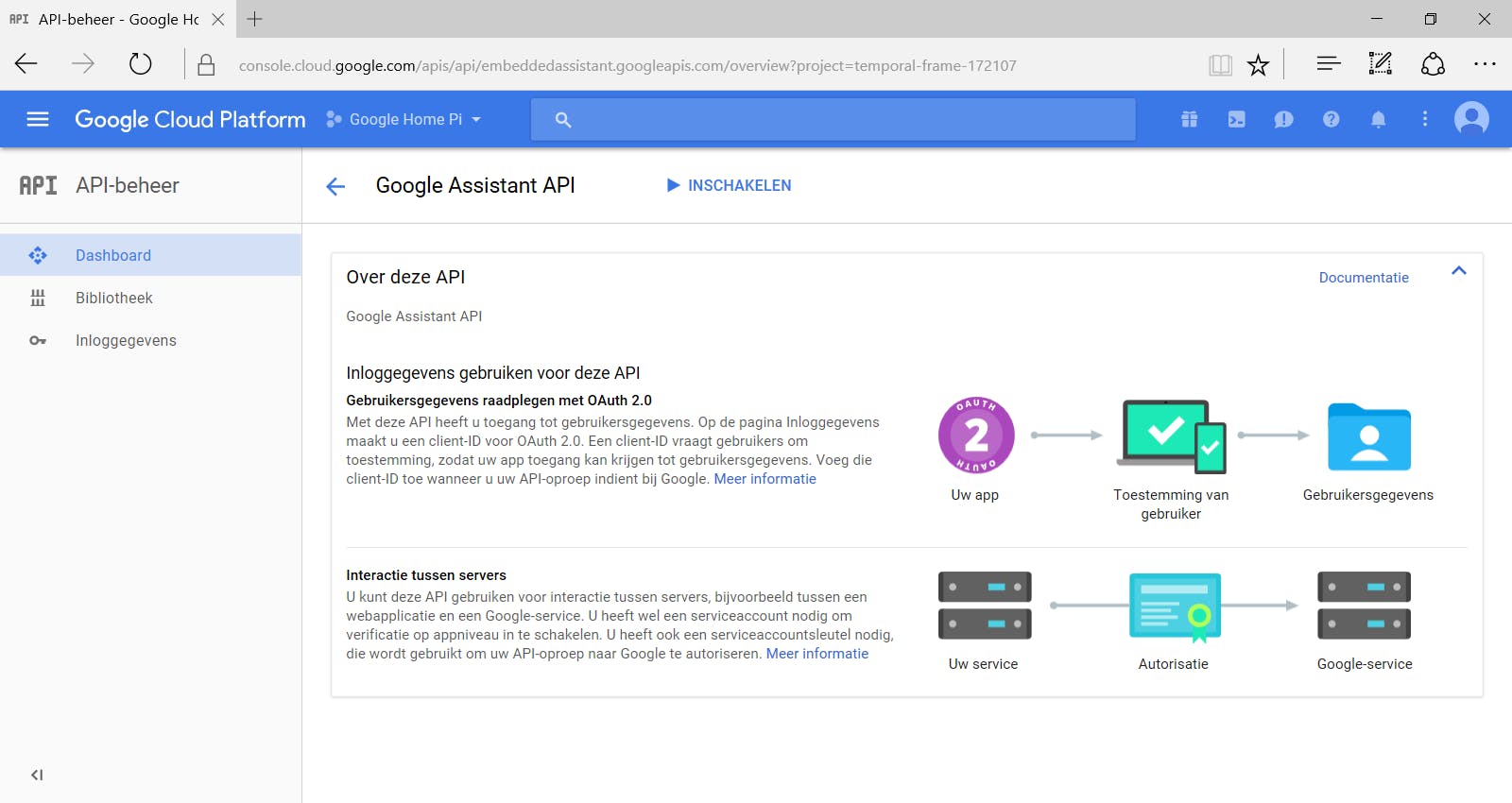Click the browser share icon
The width and height of the screenshot is (1512, 803).
pos(1433,64)
